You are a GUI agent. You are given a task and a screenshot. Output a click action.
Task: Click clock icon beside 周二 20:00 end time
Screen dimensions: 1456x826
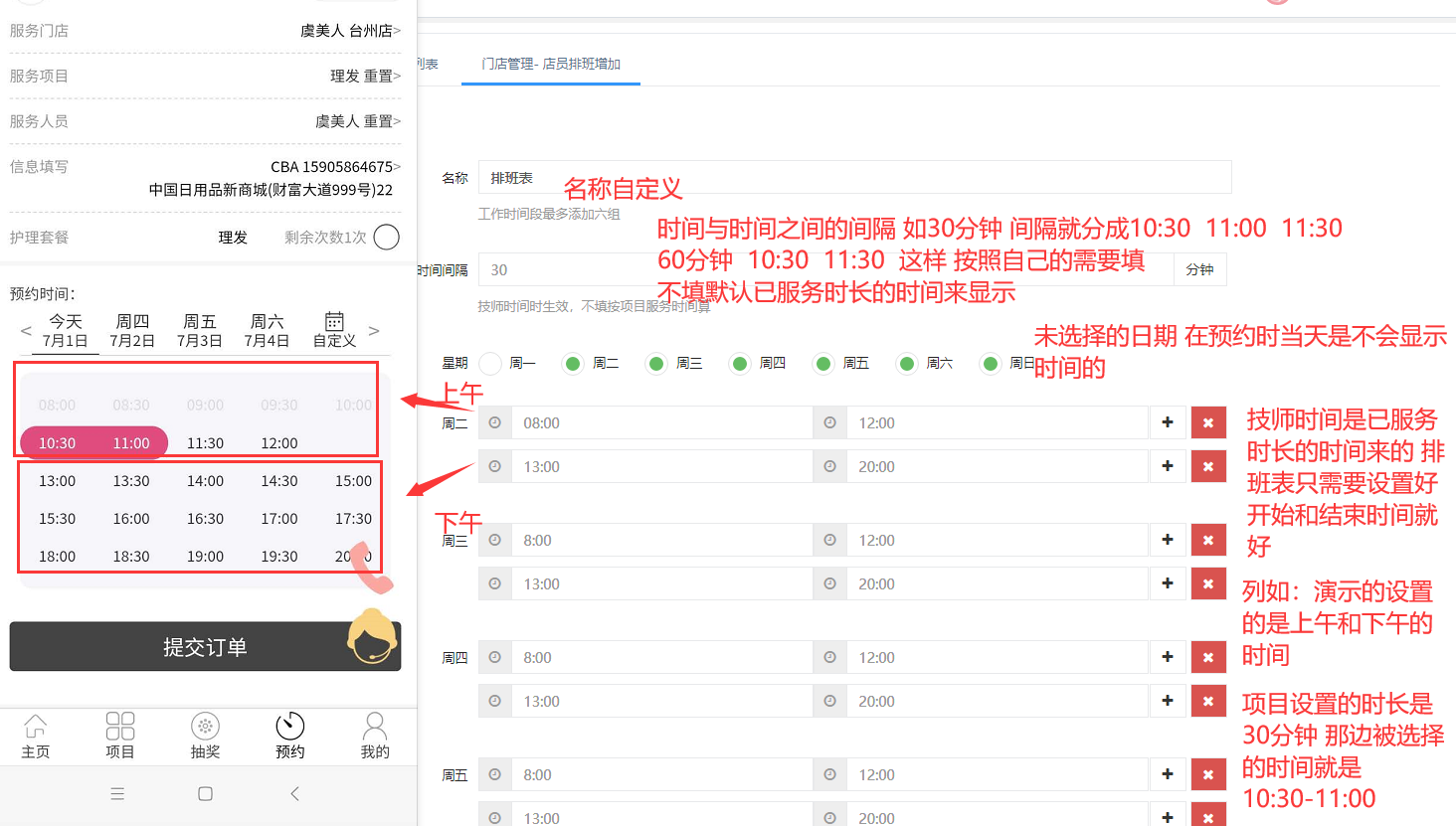[830, 467]
